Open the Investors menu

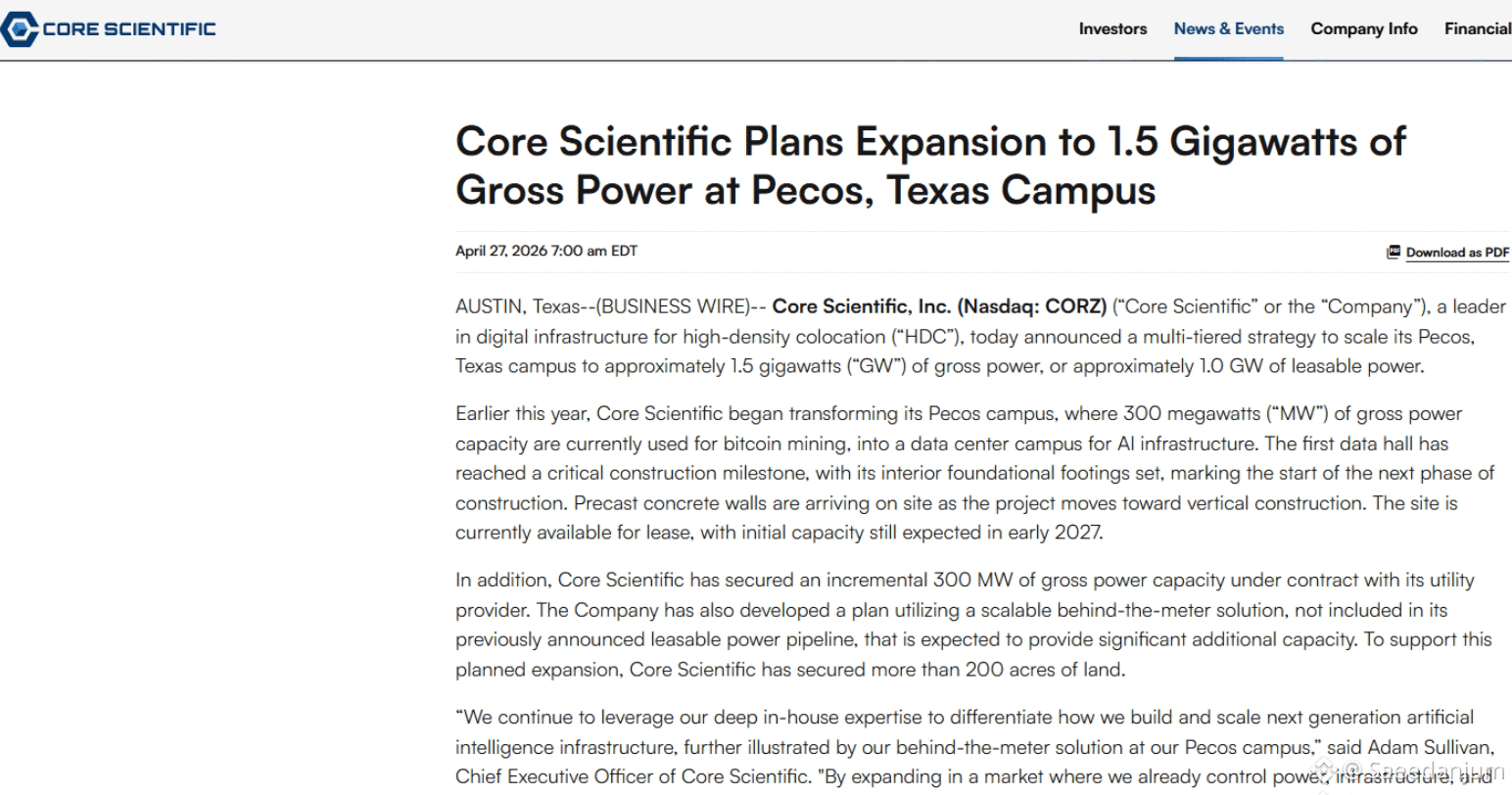click(1112, 29)
